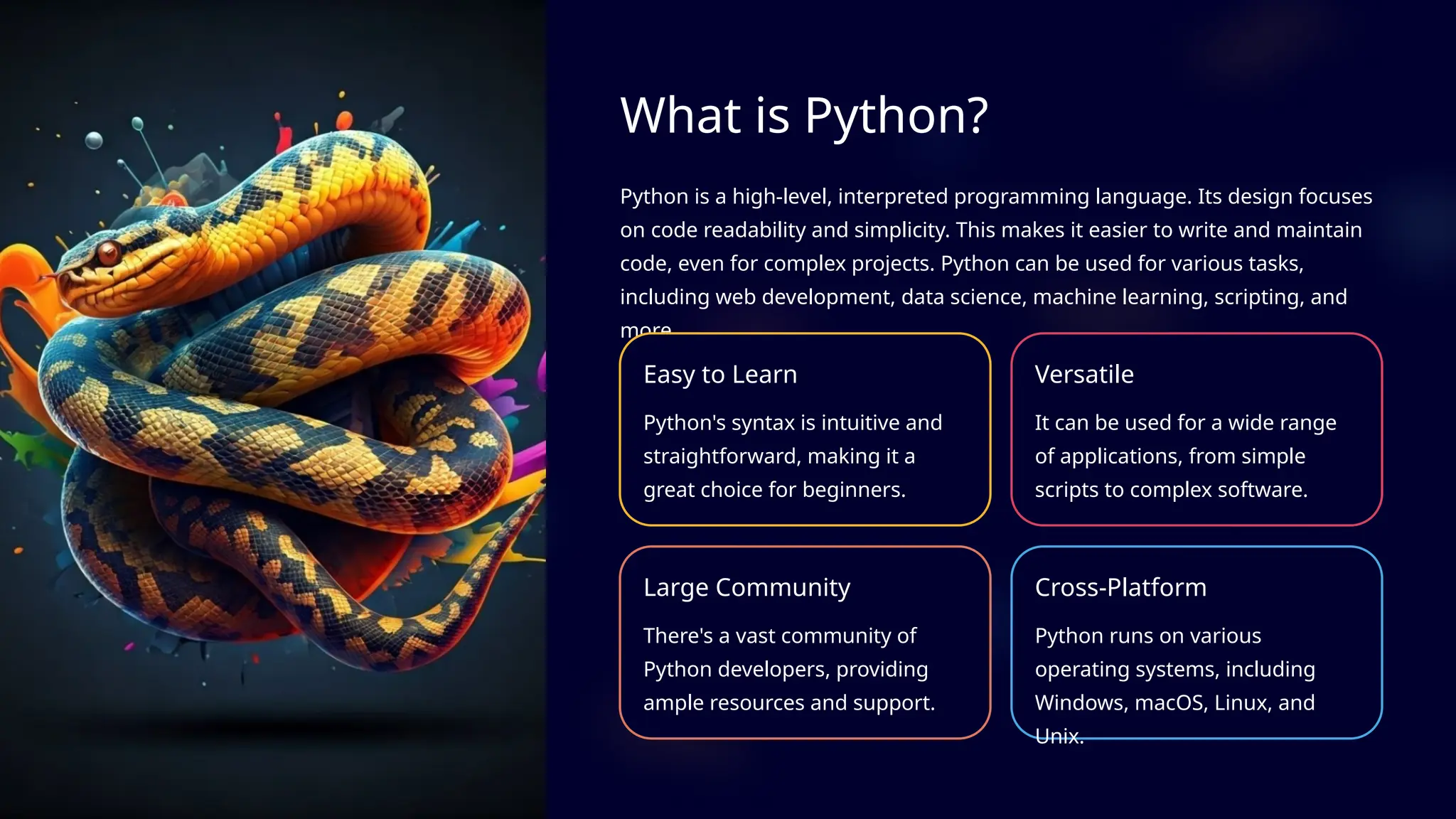Screen dimensions: 1456x819
Task: Select the 'Cross-Platform' card heading
Action: click(1120, 588)
